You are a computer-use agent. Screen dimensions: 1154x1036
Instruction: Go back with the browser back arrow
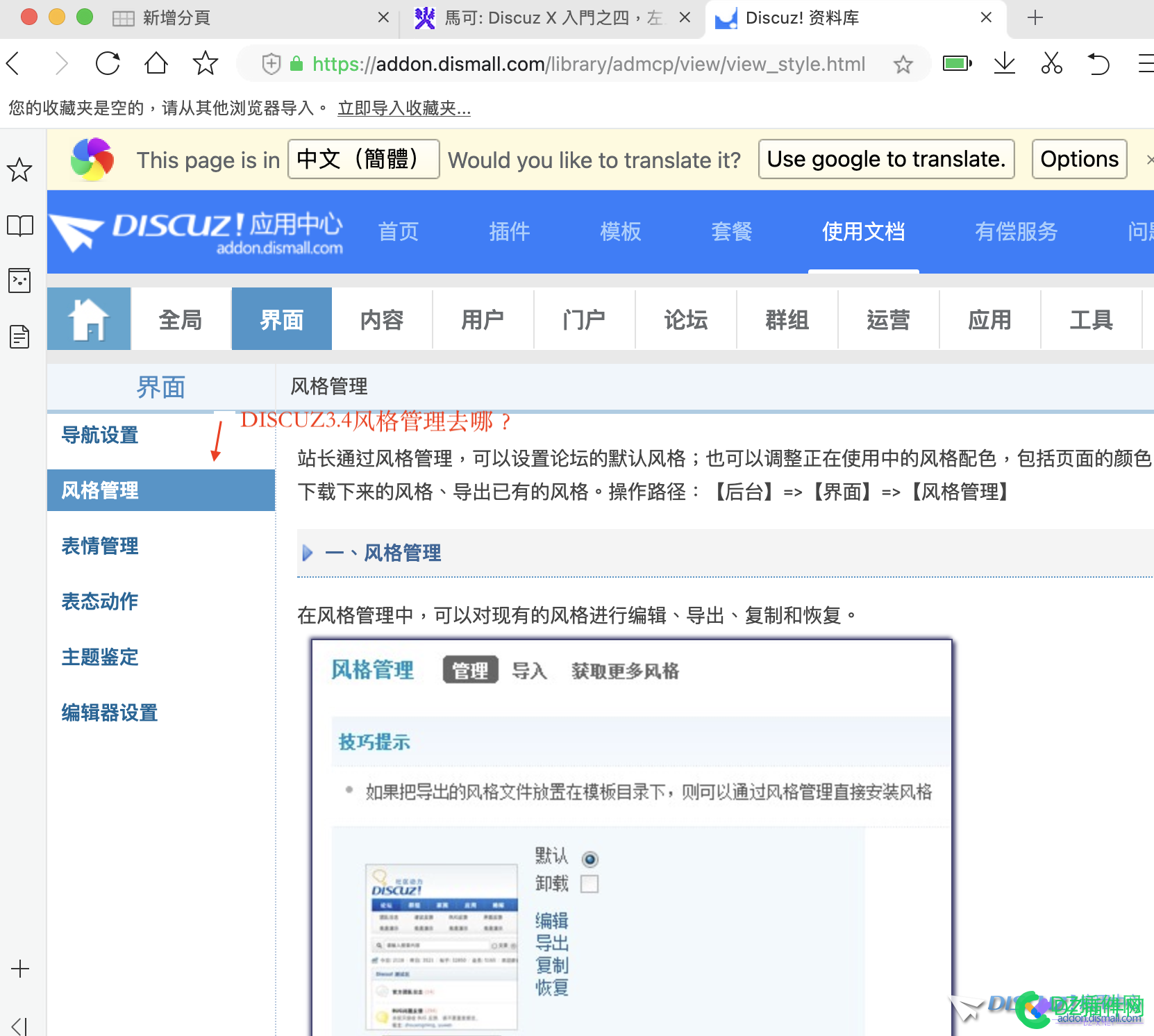coord(13,64)
